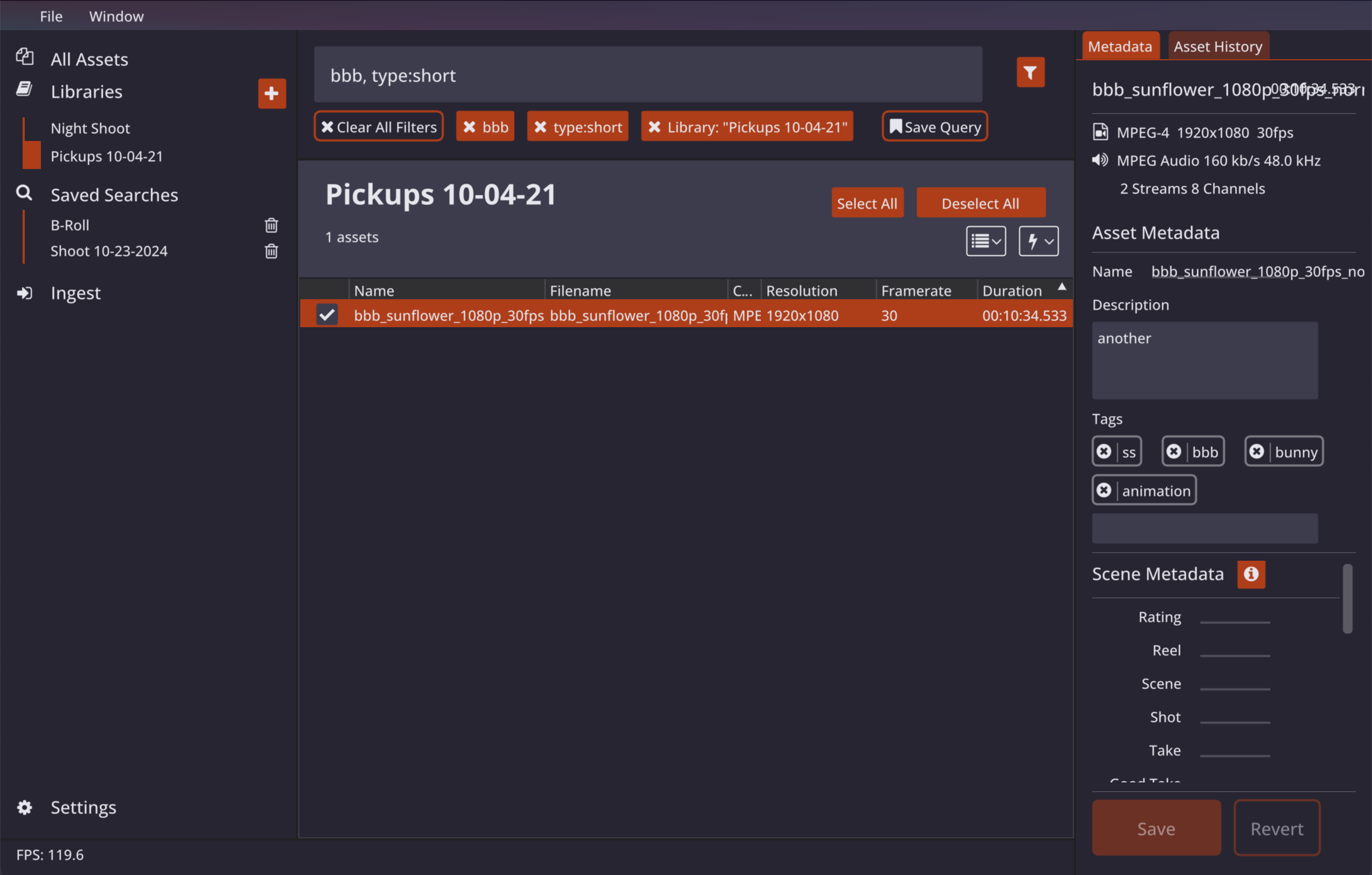The width and height of the screenshot is (1372, 875).
Task: Click the Select All button
Action: coord(867,203)
